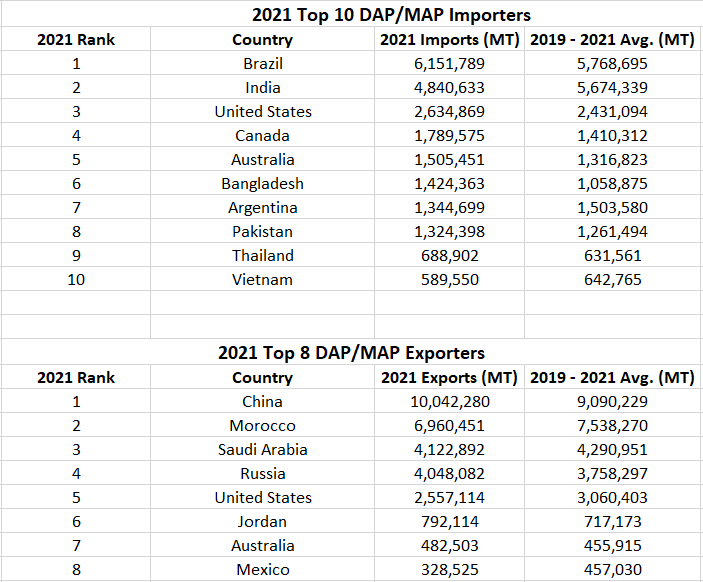Viewport: 703px width, 582px height.
Task: Select the average value 5,768,695
Action: pyautogui.click(x=612, y=64)
